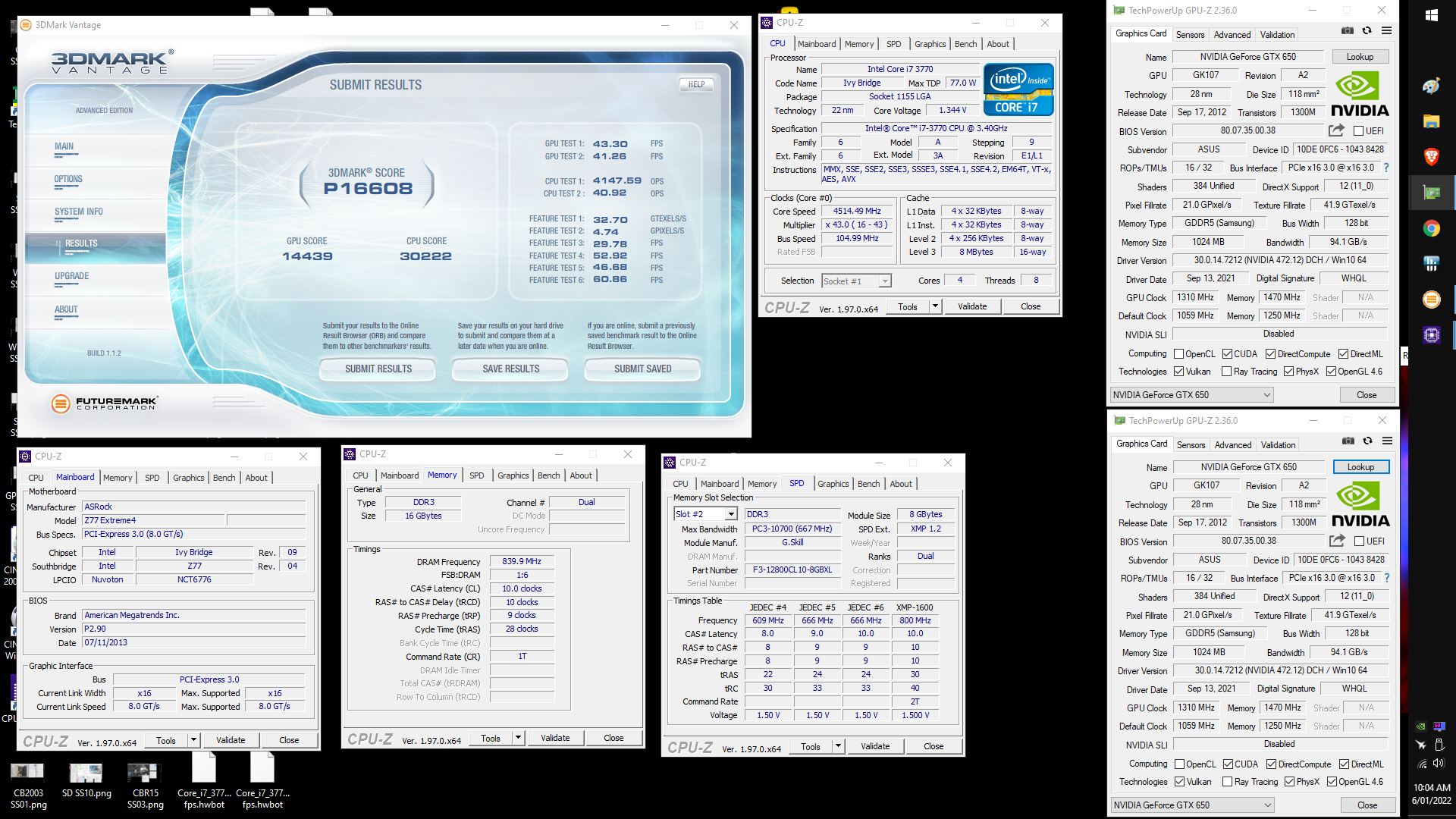Viewport: 1456px width, 819px height.
Task: Toggle CUDA checkbox in top GPU-Z window
Action: point(1227,354)
